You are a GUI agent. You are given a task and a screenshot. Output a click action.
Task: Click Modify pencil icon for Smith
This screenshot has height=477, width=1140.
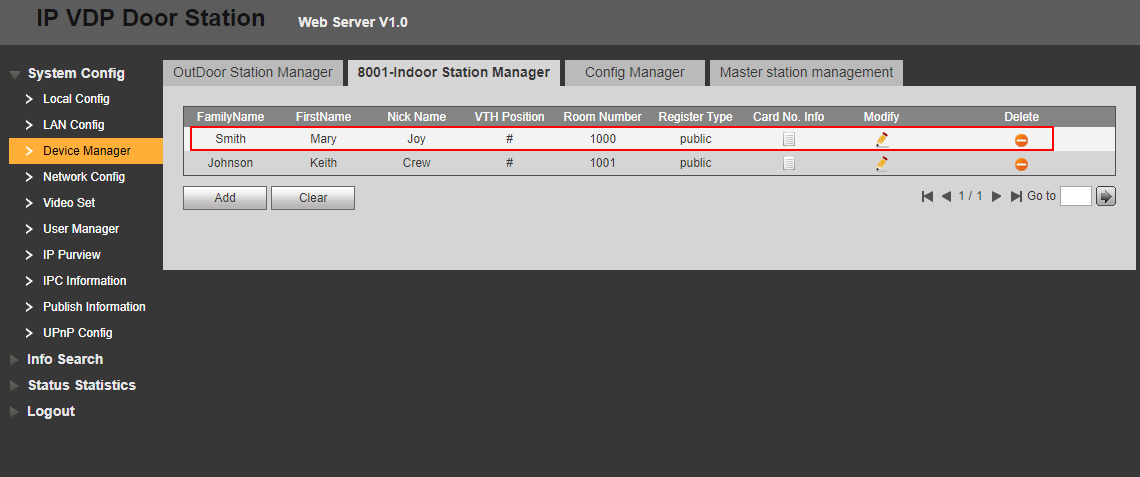click(x=881, y=140)
